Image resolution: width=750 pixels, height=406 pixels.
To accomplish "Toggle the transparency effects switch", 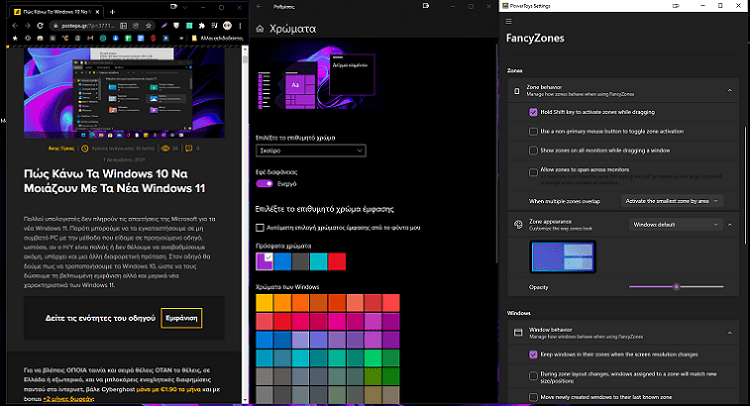I will pos(264,184).
